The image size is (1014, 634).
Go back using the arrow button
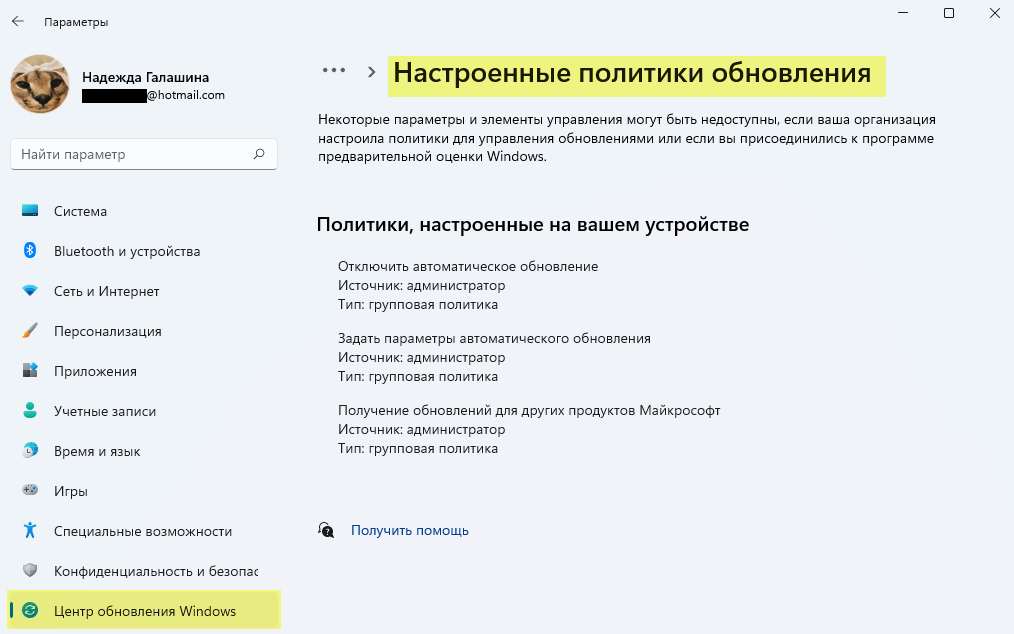tap(18, 21)
